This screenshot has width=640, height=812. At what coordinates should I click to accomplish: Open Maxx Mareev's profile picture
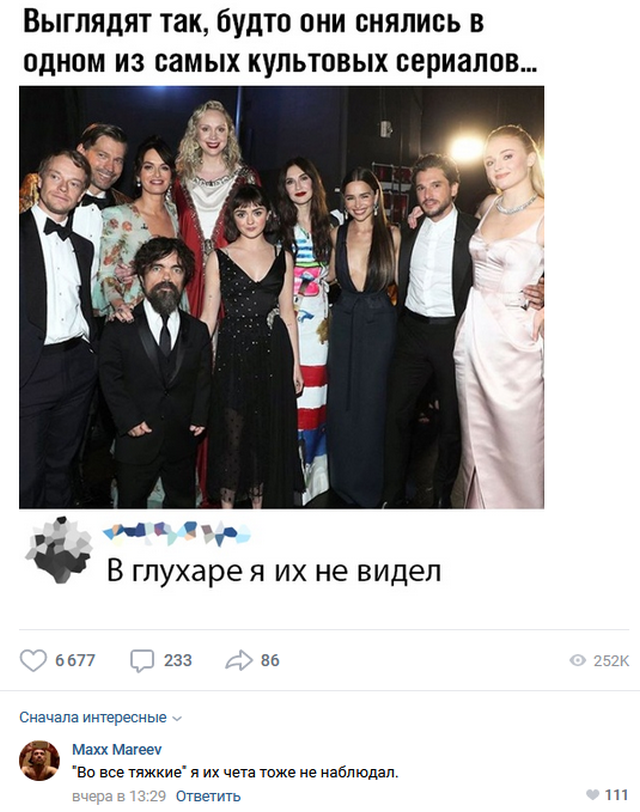click(x=39, y=761)
